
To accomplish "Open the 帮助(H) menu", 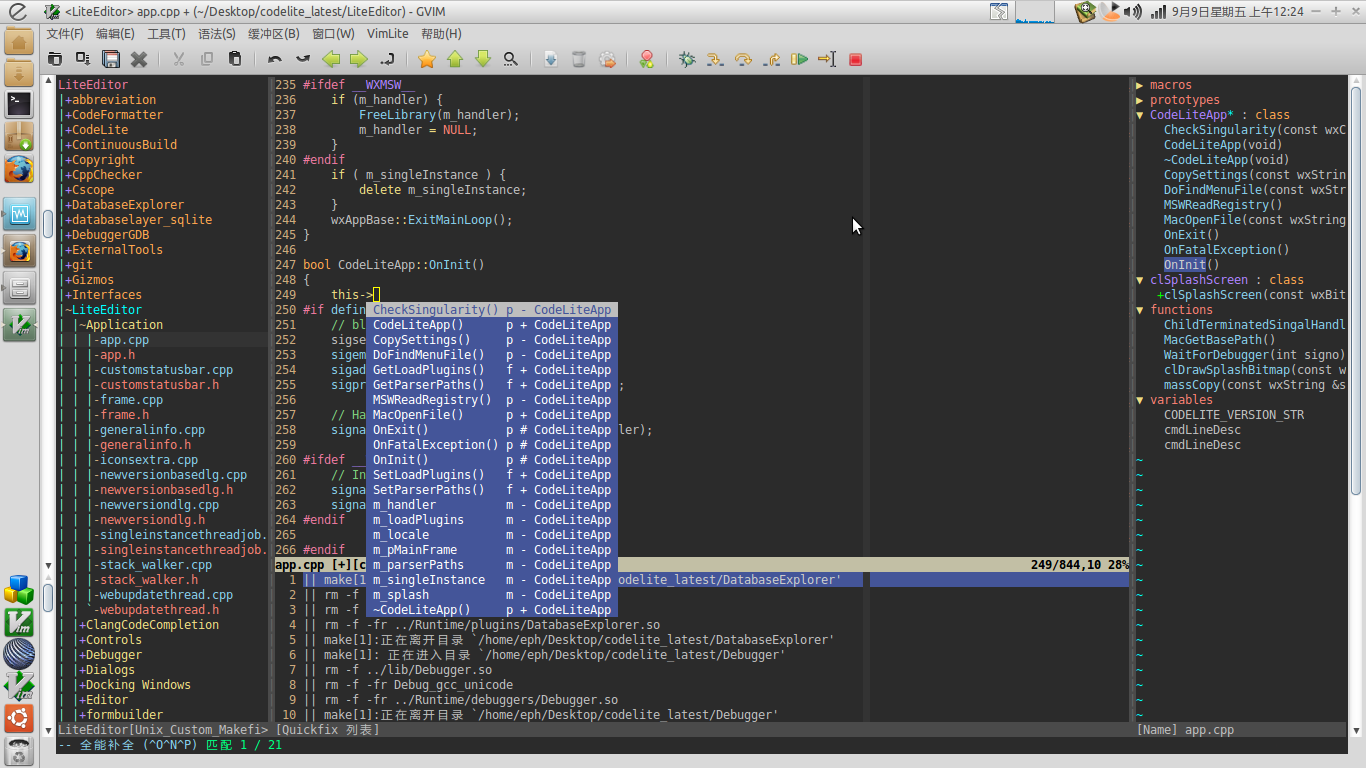I will point(441,34).
